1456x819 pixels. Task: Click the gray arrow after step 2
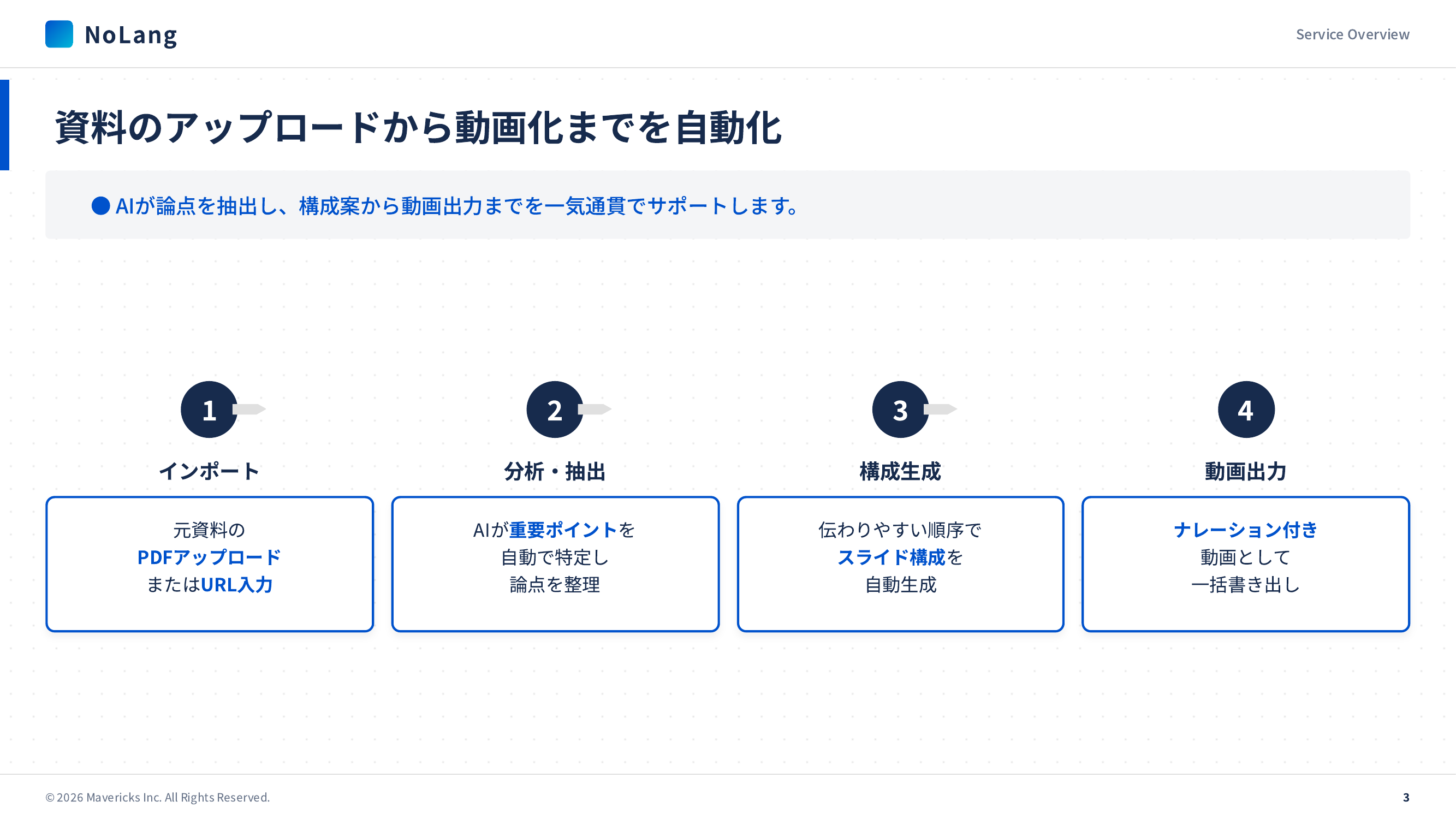[x=596, y=408]
